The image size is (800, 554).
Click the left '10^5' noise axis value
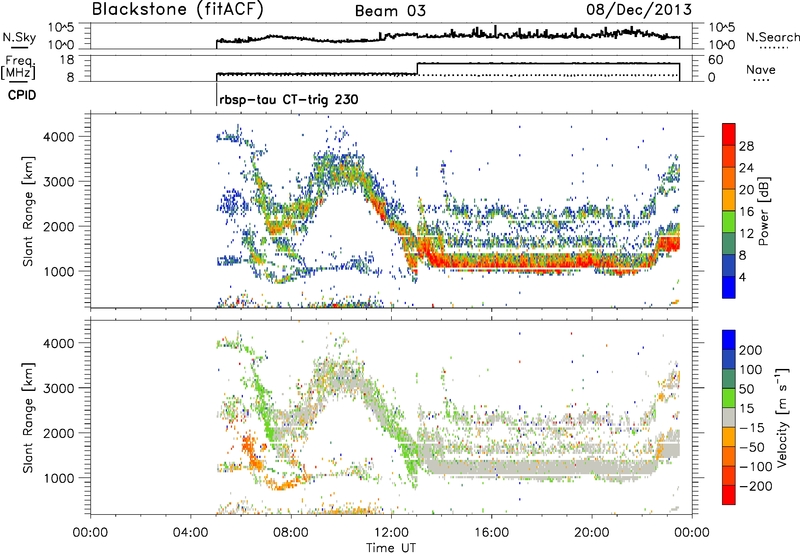61,28
